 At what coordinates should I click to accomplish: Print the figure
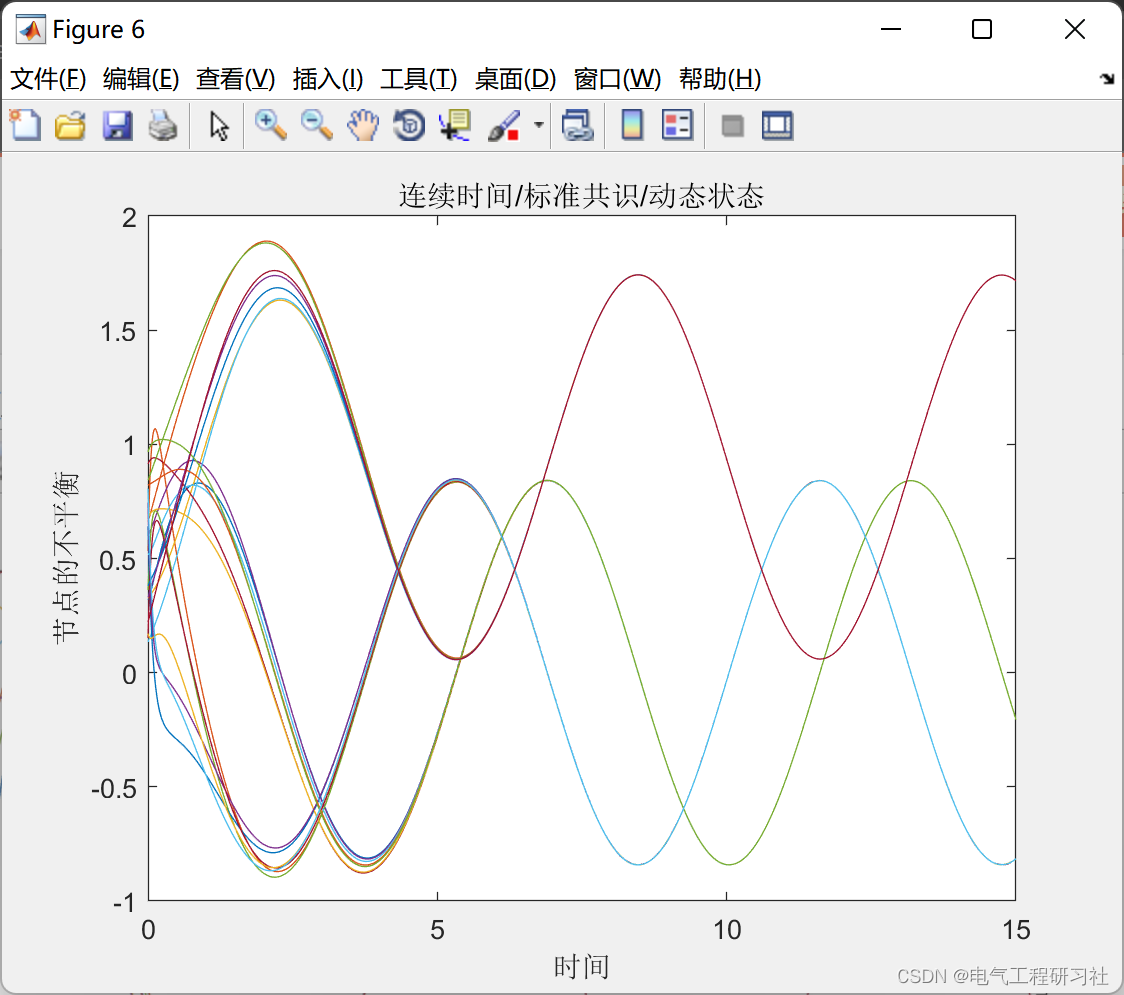(163, 125)
